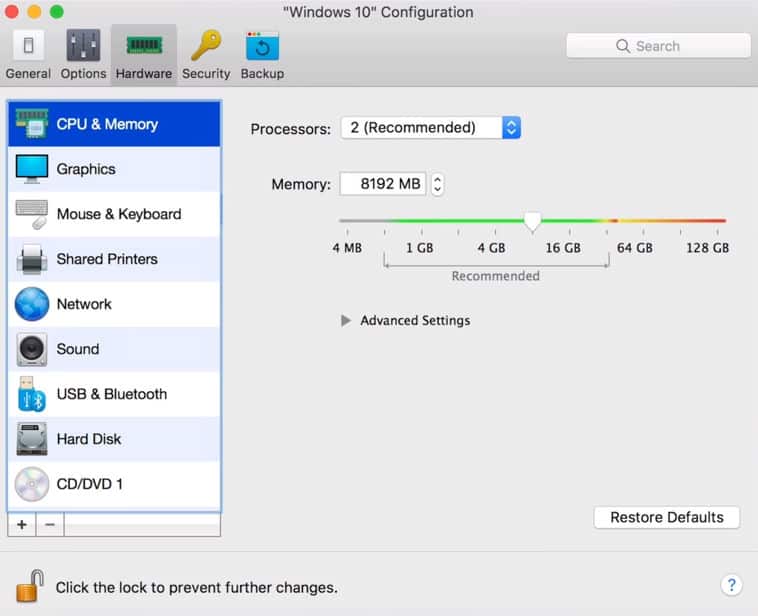This screenshot has height=616, width=758.
Task: Select Hard Disk label
Action: tap(89, 439)
